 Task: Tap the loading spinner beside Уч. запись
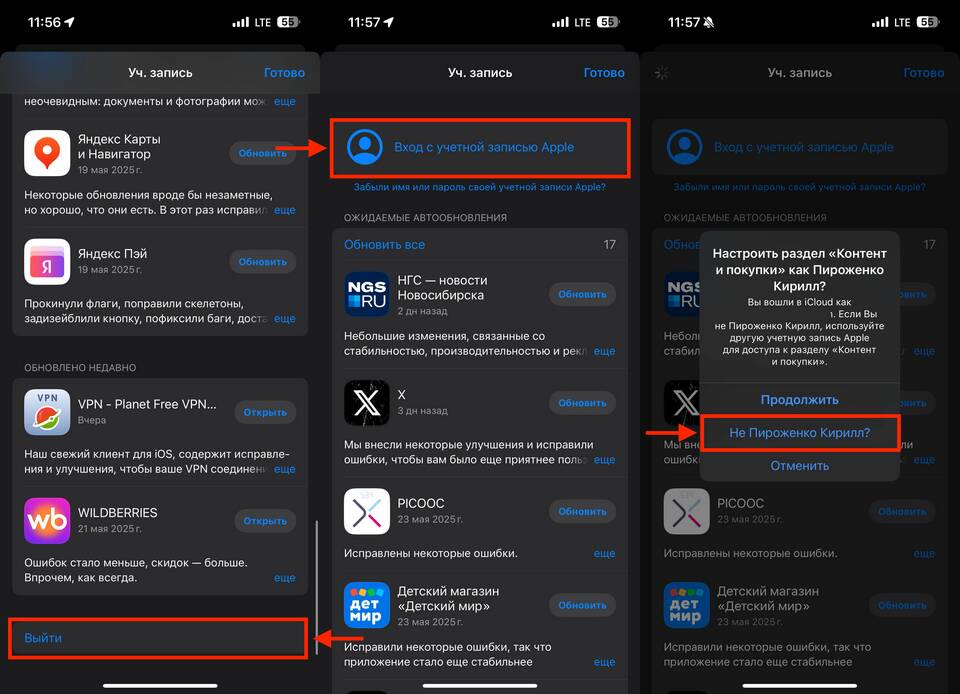coord(661,73)
